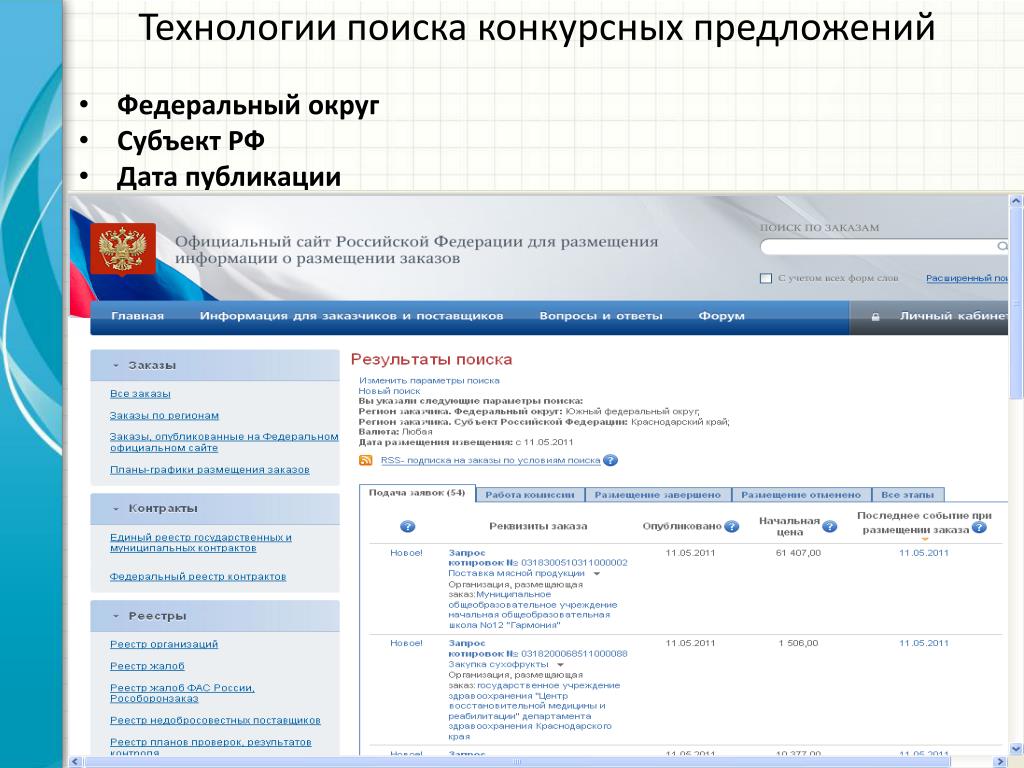Image resolution: width=1024 pixels, height=768 pixels.
Task: Expand dropdown arrow next to Поставка мясной продукции
Action: pyautogui.click(x=597, y=574)
